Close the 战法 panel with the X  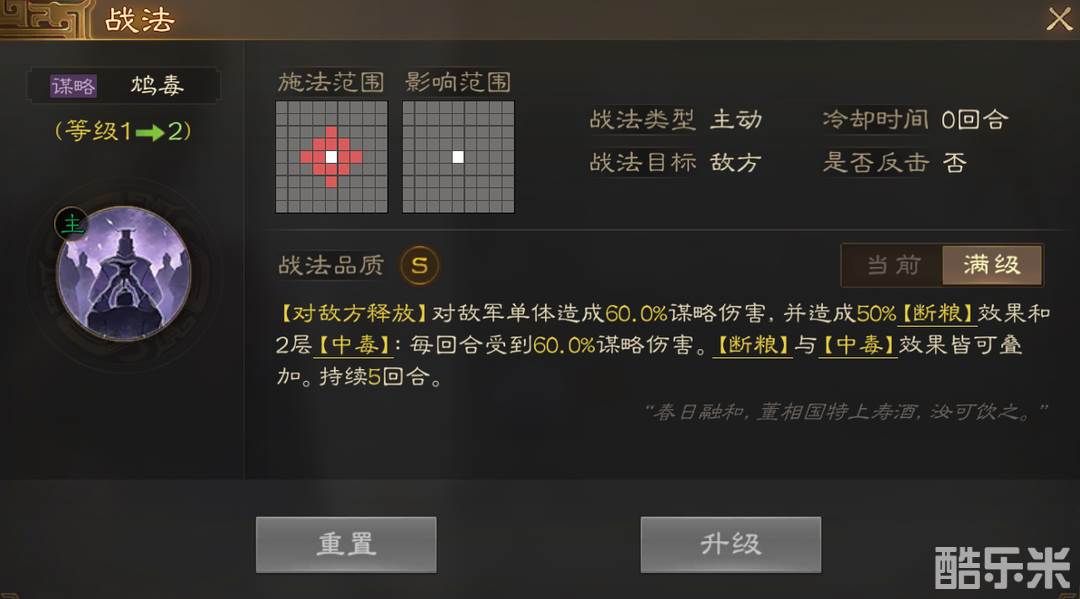pyautogui.click(x=1059, y=18)
